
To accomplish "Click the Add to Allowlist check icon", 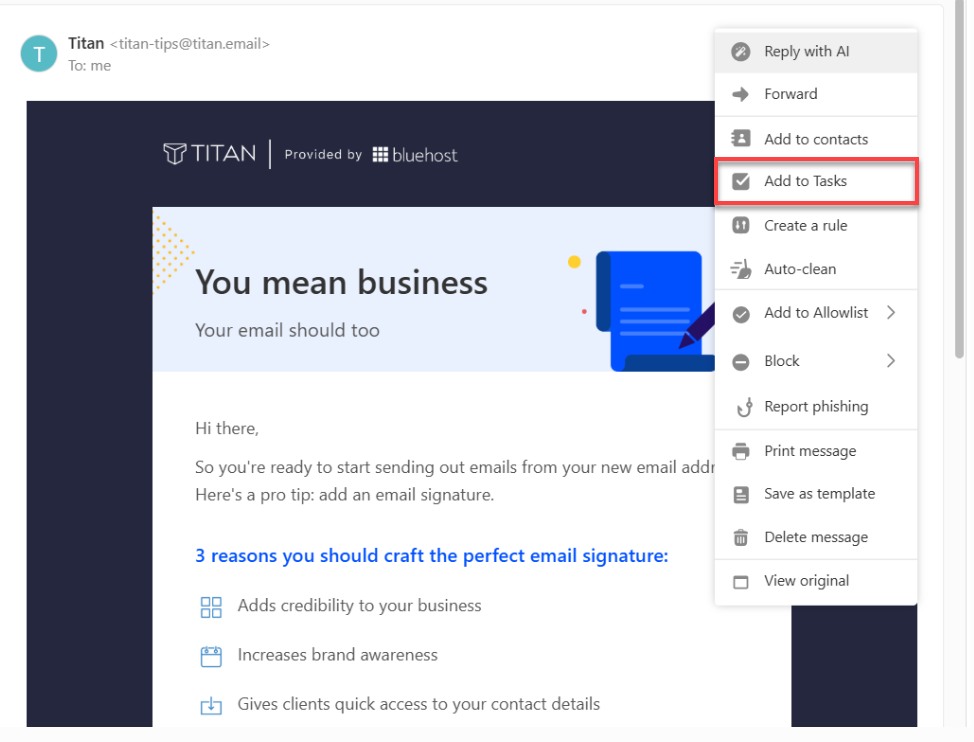I will pos(740,314).
